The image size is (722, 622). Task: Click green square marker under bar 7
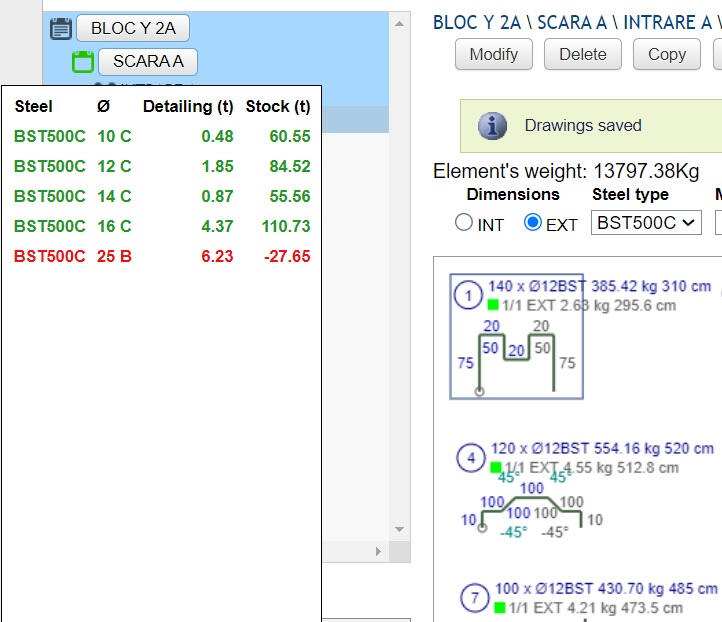499,607
